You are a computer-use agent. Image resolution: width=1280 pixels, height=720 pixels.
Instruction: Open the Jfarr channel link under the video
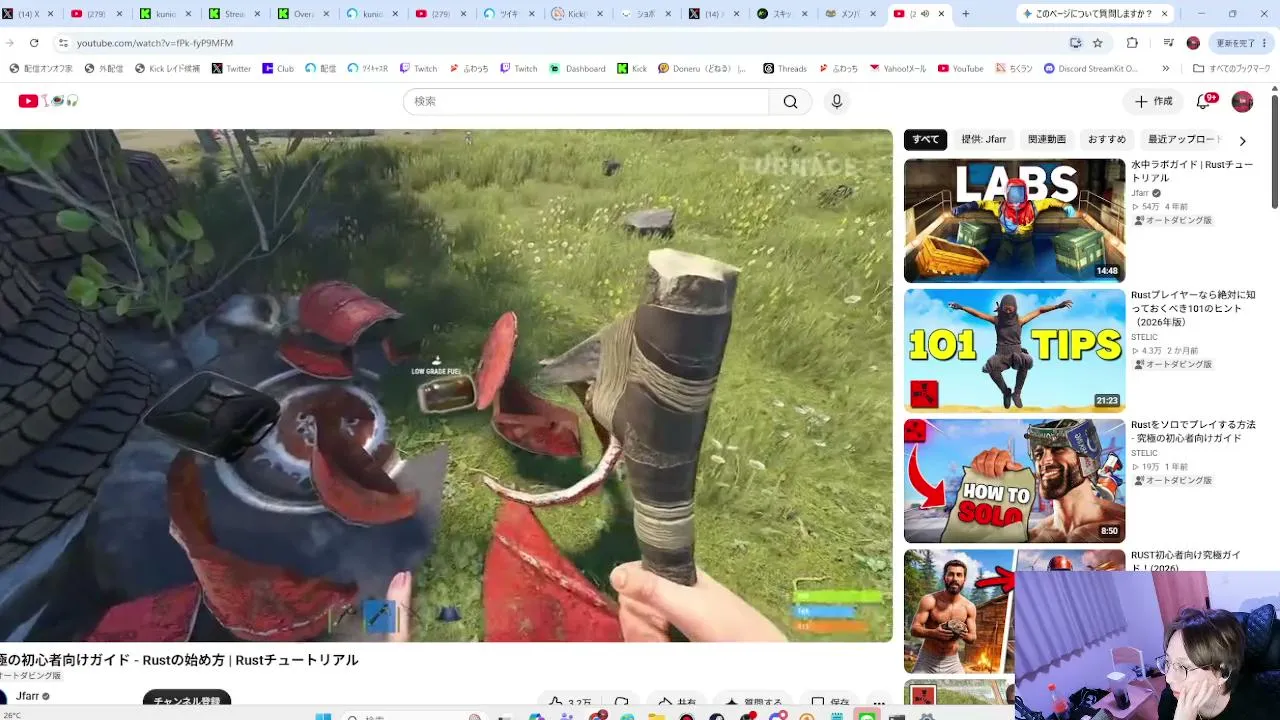[27, 696]
